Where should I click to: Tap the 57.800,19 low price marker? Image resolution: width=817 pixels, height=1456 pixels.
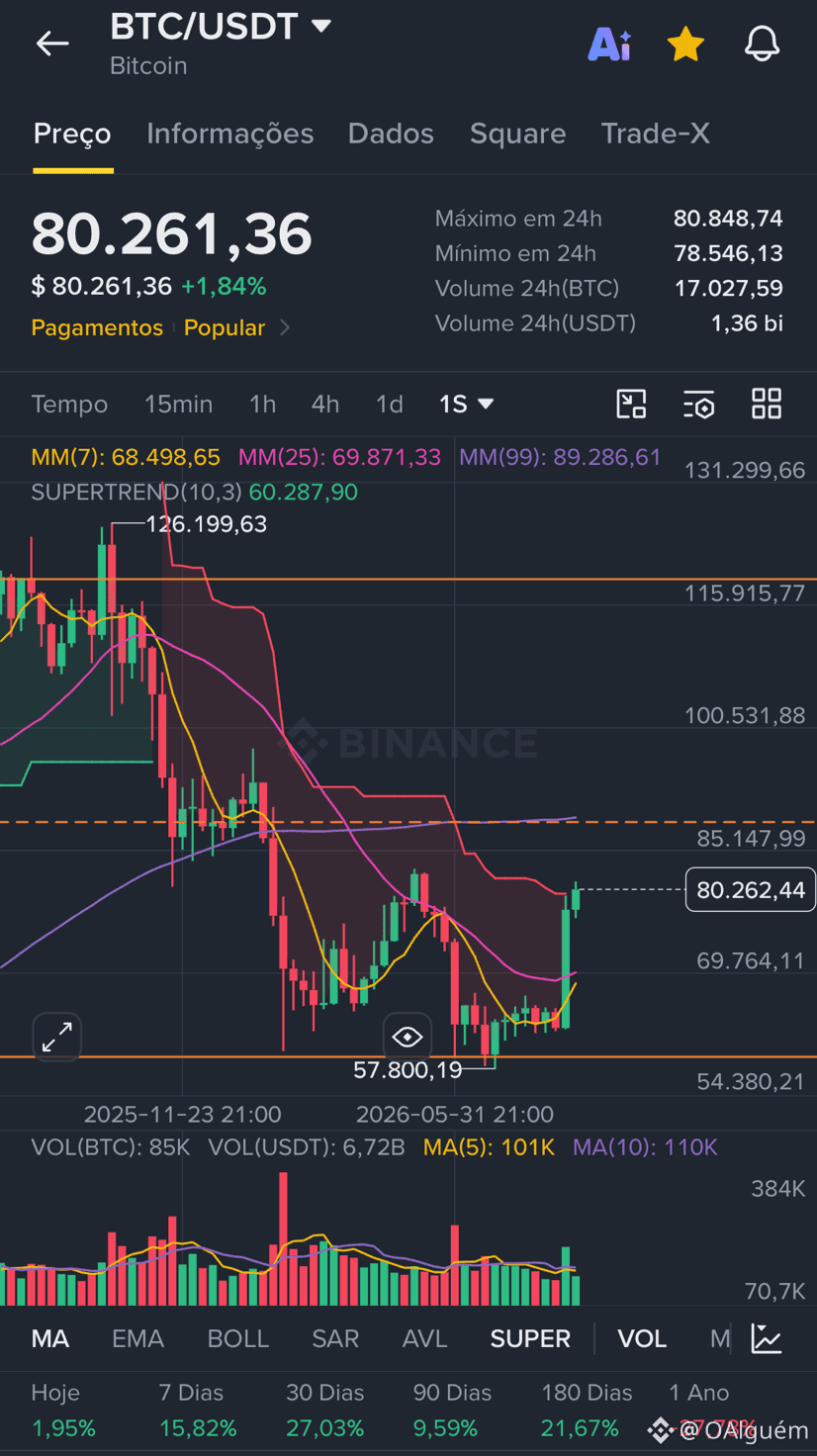408,1069
